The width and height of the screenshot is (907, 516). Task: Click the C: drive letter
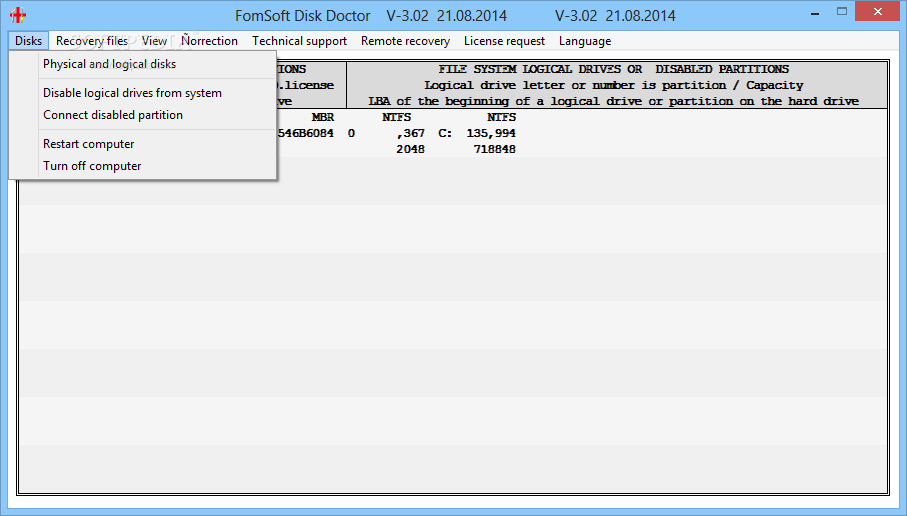pos(445,134)
